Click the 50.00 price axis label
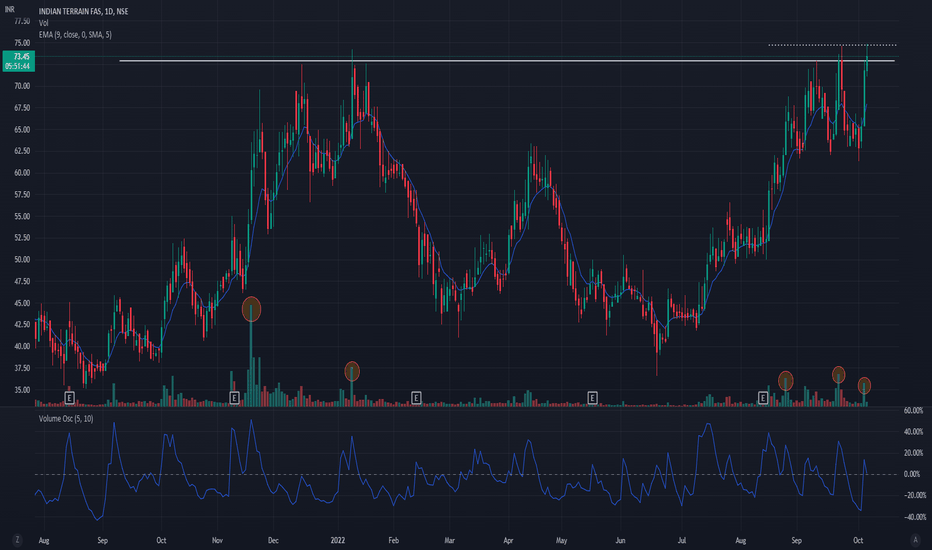The image size is (932, 550). tap(22, 260)
